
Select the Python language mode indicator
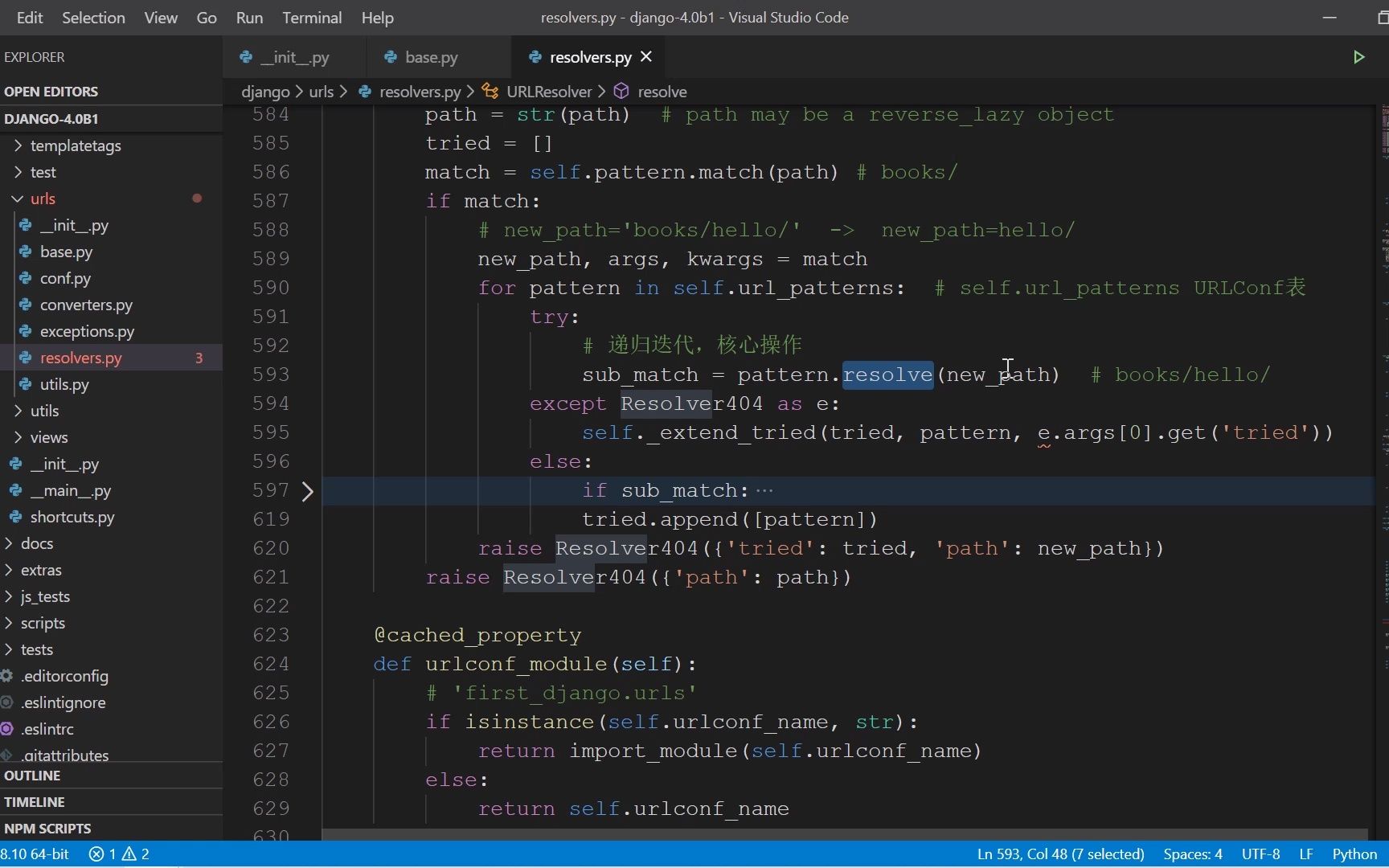1354,854
